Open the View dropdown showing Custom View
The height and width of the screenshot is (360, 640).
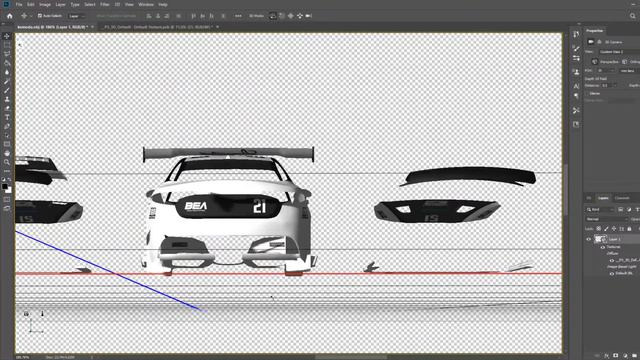point(619,52)
